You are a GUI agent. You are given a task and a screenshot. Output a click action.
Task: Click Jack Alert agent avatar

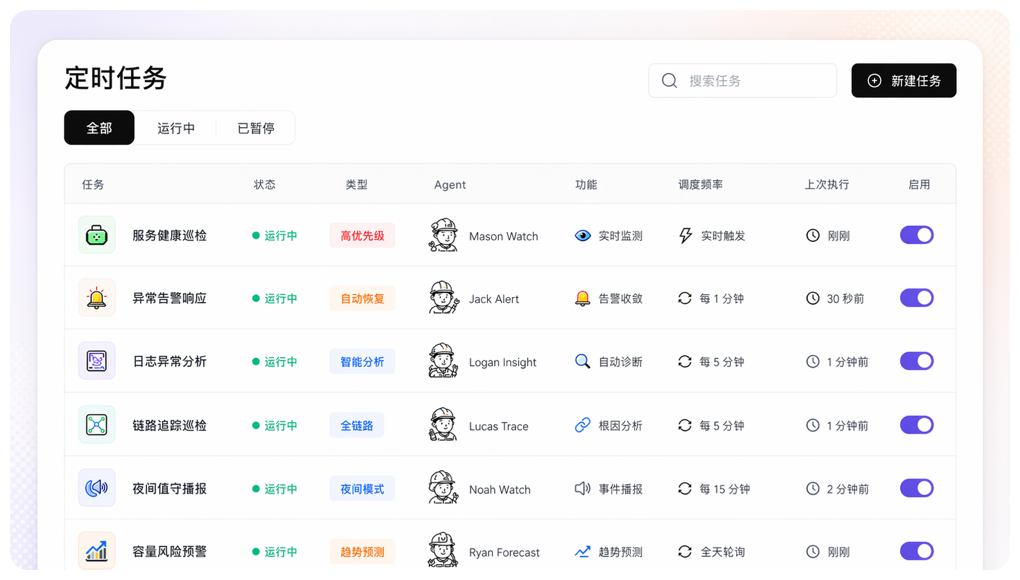click(443, 298)
